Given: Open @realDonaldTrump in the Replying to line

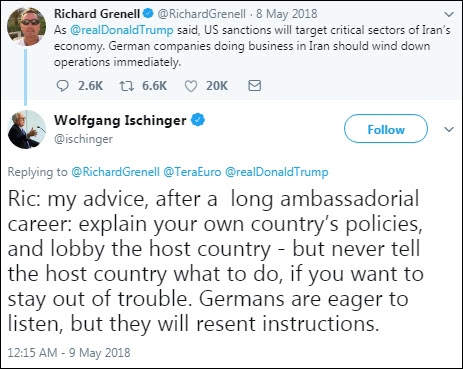Looking at the screenshot, I should point(277,172).
